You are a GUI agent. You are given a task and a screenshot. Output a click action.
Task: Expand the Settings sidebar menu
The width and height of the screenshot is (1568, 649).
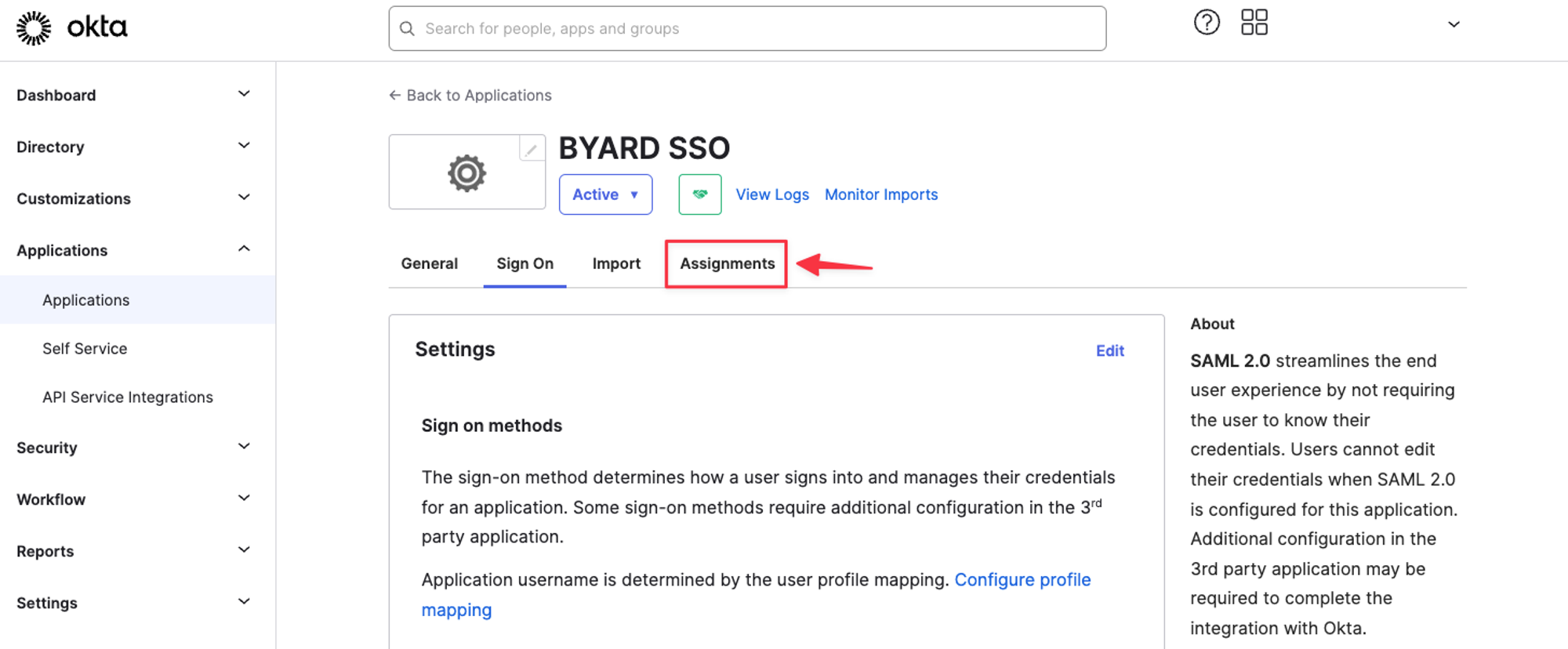(x=138, y=603)
